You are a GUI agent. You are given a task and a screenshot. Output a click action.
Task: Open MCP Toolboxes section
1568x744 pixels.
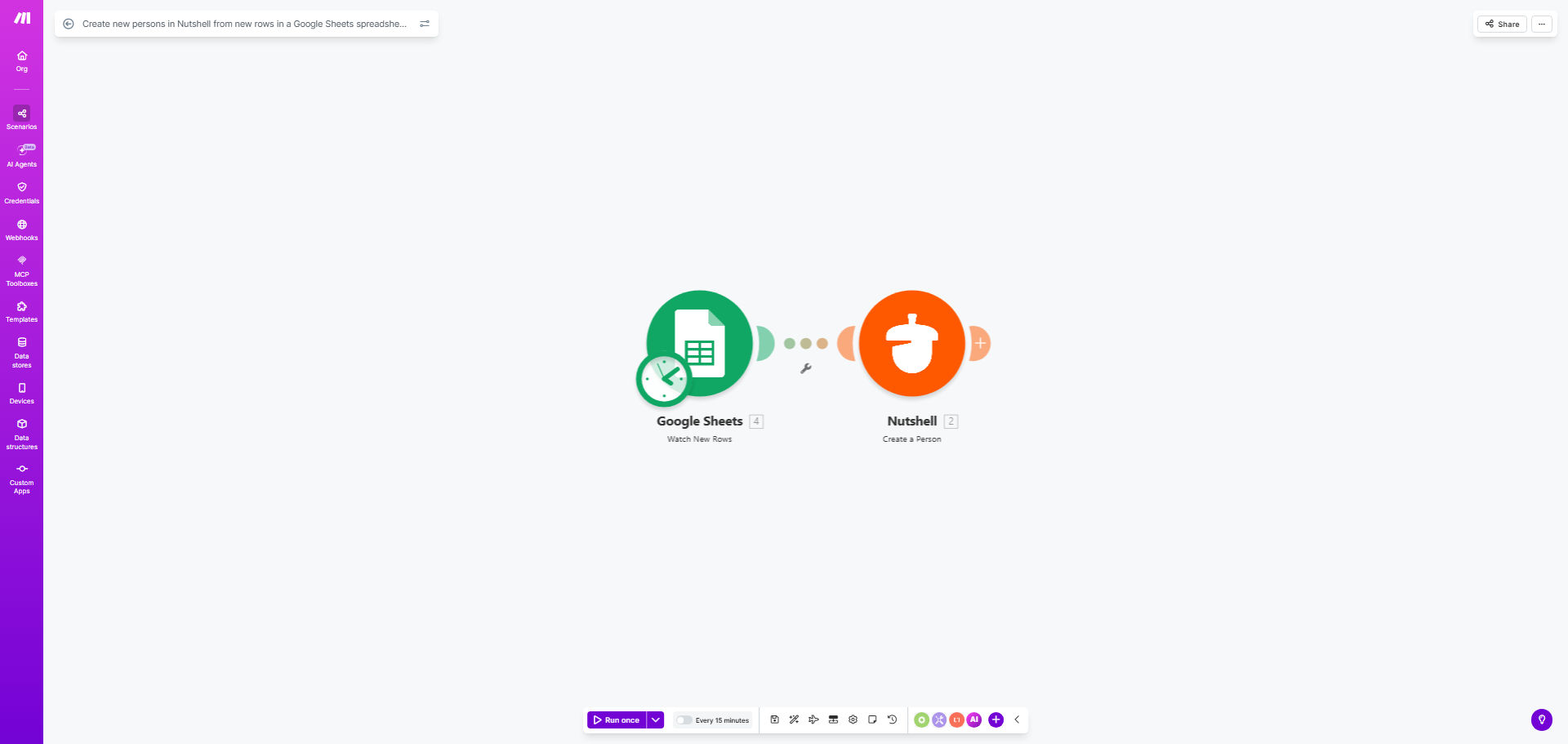pyautogui.click(x=22, y=271)
